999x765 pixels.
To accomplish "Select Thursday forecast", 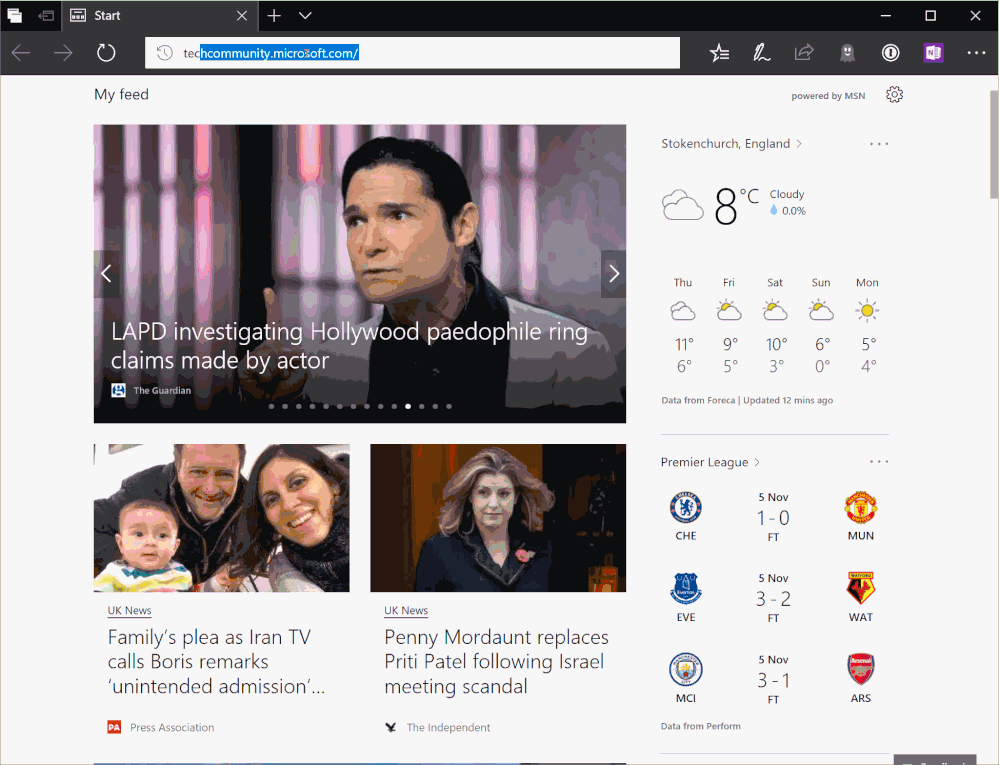I will [x=683, y=325].
